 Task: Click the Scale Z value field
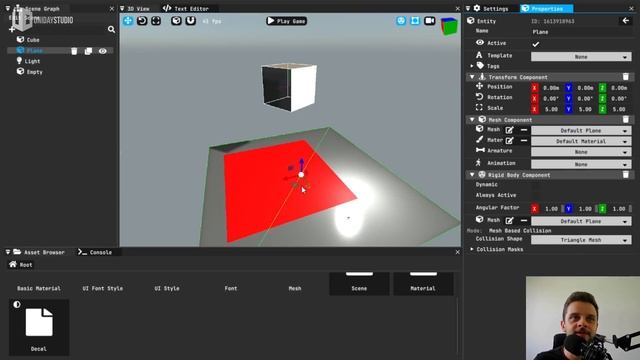click(619, 109)
